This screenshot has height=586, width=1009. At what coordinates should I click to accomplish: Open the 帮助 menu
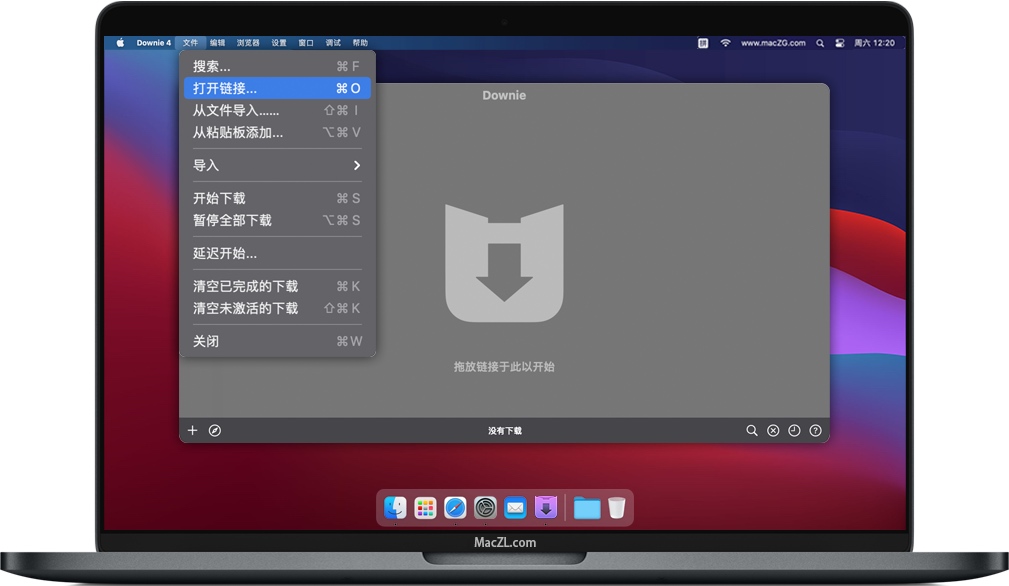point(360,42)
